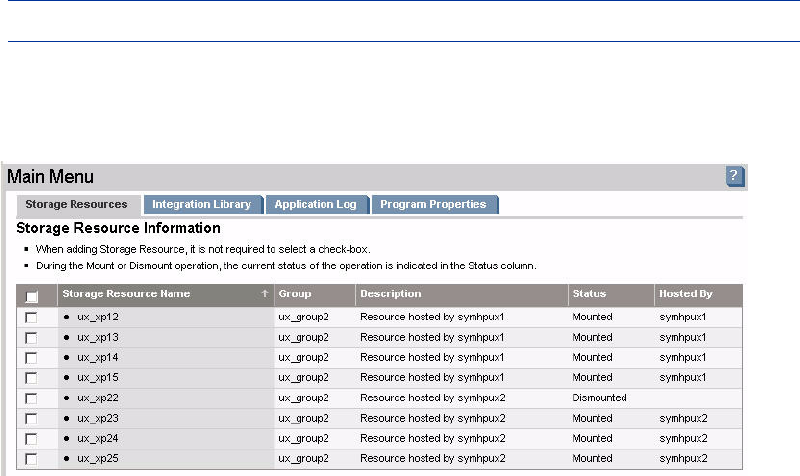Select the Storage Resources tab
The image size is (800, 476).
[76, 204]
